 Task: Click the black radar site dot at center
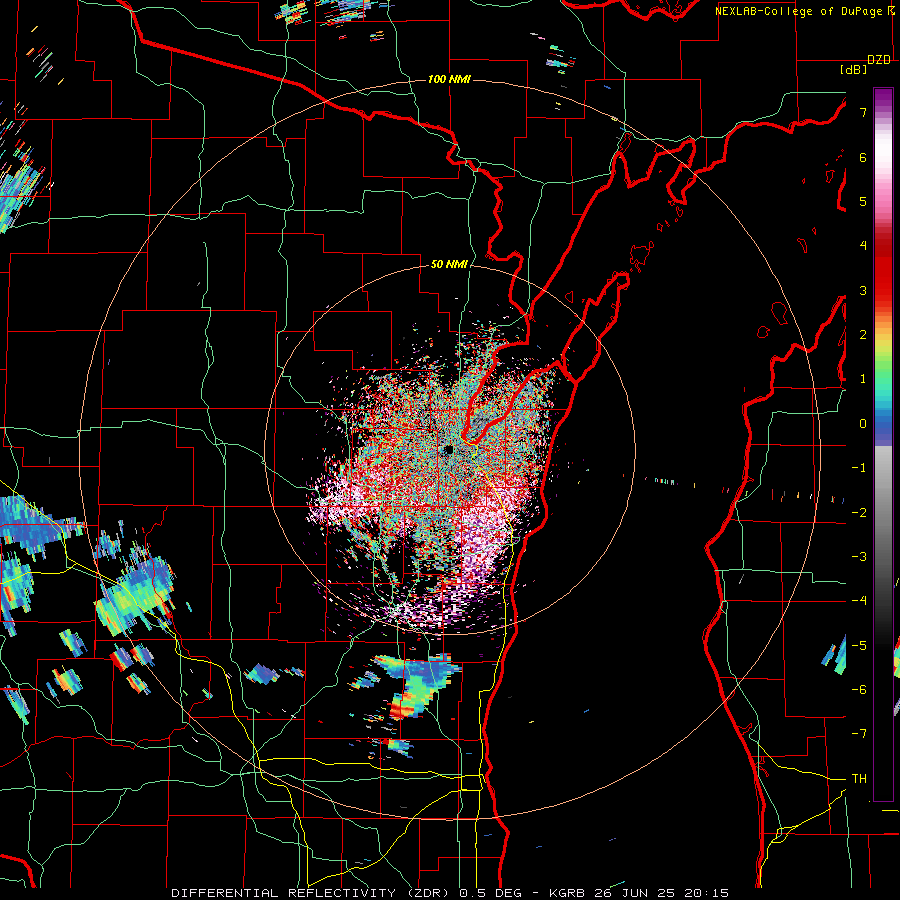[x=448, y=449]
